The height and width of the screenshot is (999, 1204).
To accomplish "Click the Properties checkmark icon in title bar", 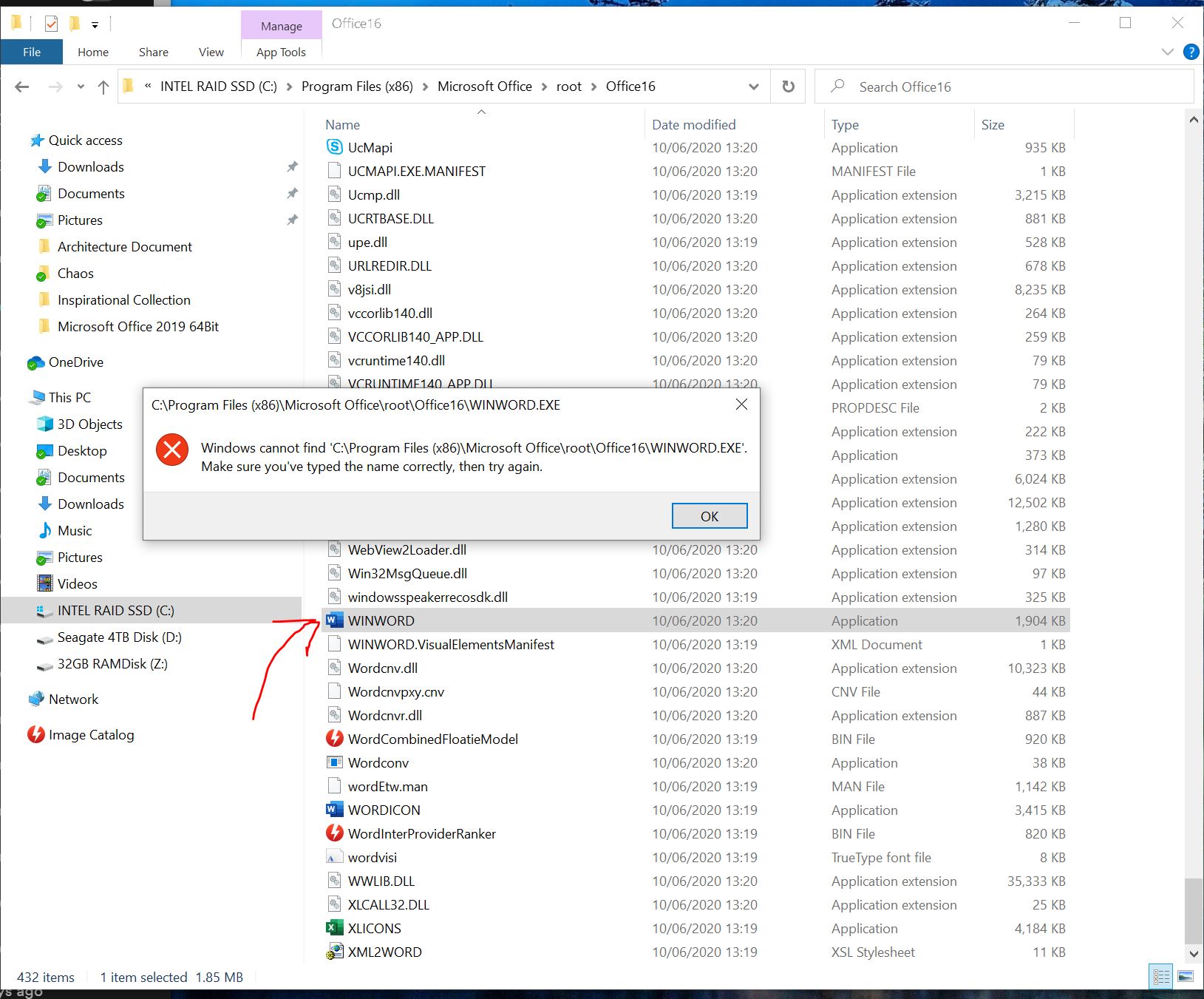I will click(x=51, y=24).
